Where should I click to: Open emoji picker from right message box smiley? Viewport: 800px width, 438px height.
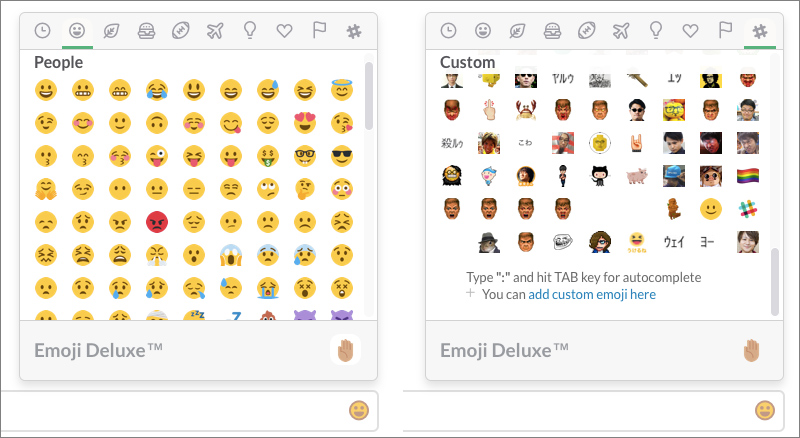pos(764,410)
